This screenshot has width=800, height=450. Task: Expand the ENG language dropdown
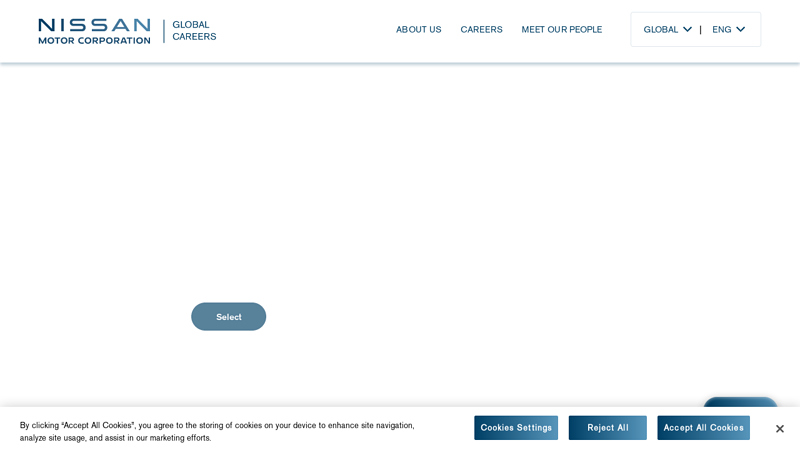tap(722, 30)
